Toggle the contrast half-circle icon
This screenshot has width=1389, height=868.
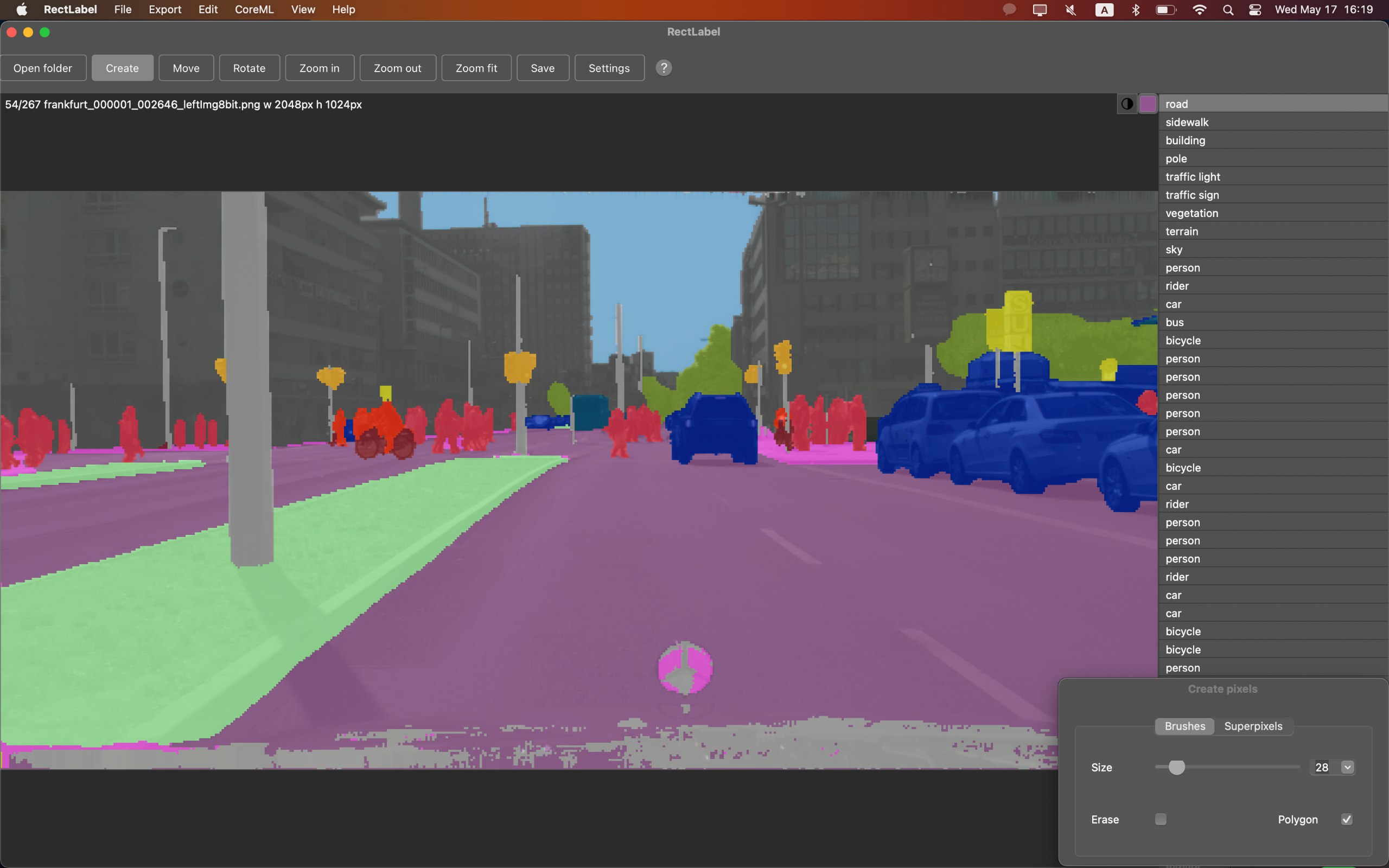click(x=1127, y=104)
